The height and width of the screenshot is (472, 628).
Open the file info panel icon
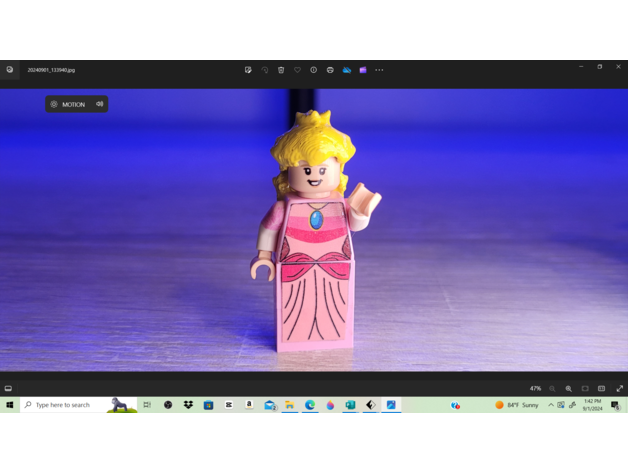313,70
